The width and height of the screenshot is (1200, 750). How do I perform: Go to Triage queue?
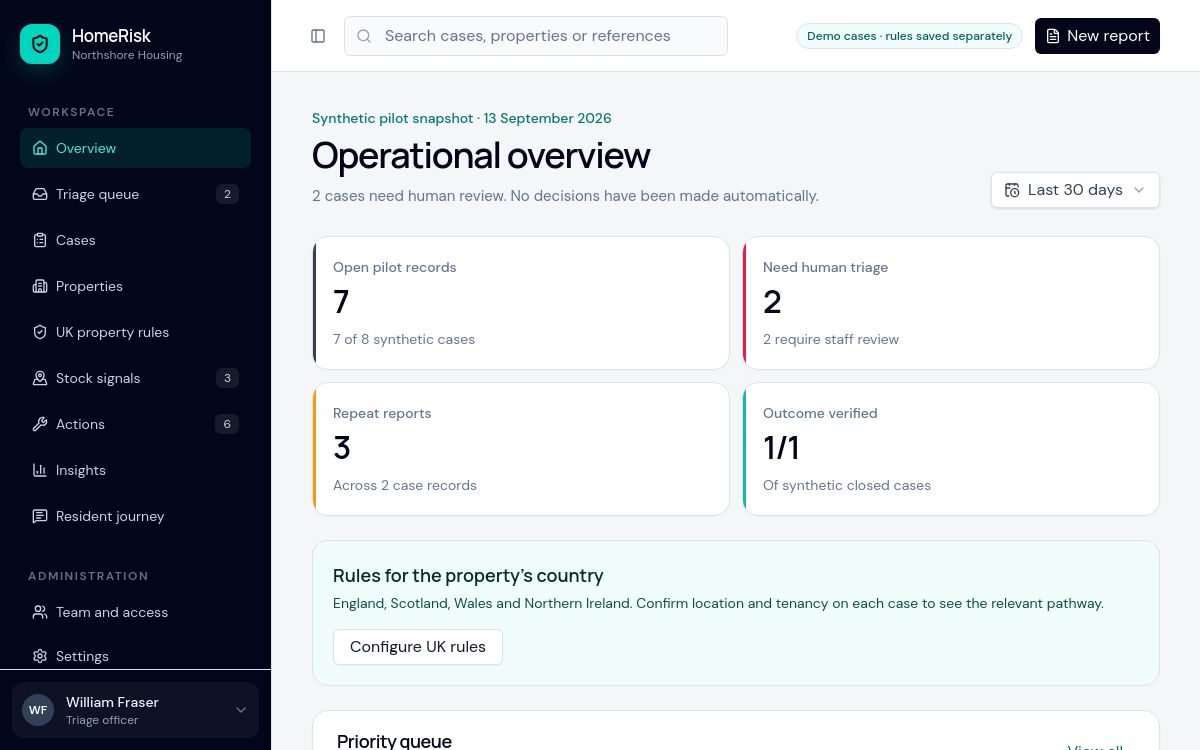point(135,194)
